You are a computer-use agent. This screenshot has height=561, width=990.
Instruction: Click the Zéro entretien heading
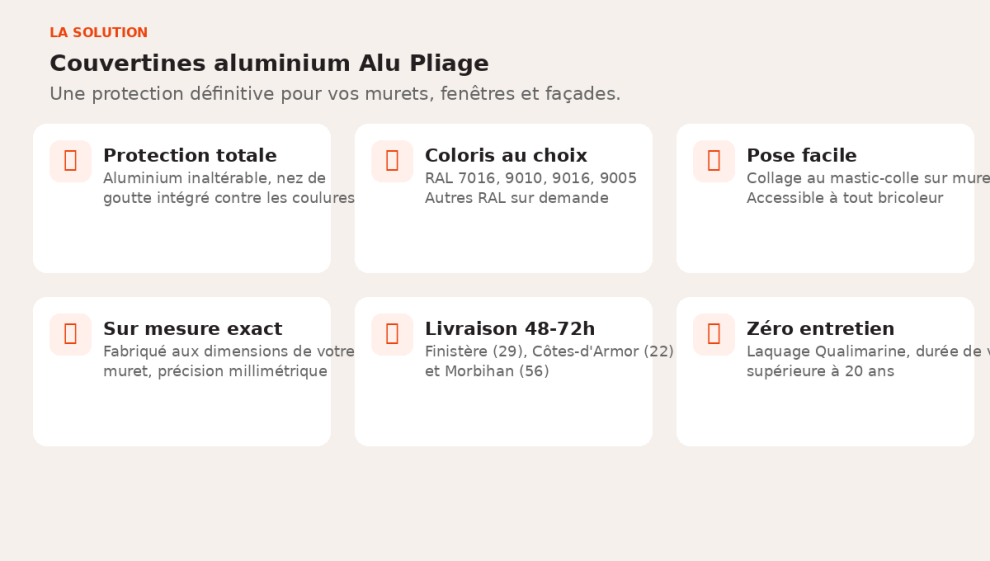point(820,329)
